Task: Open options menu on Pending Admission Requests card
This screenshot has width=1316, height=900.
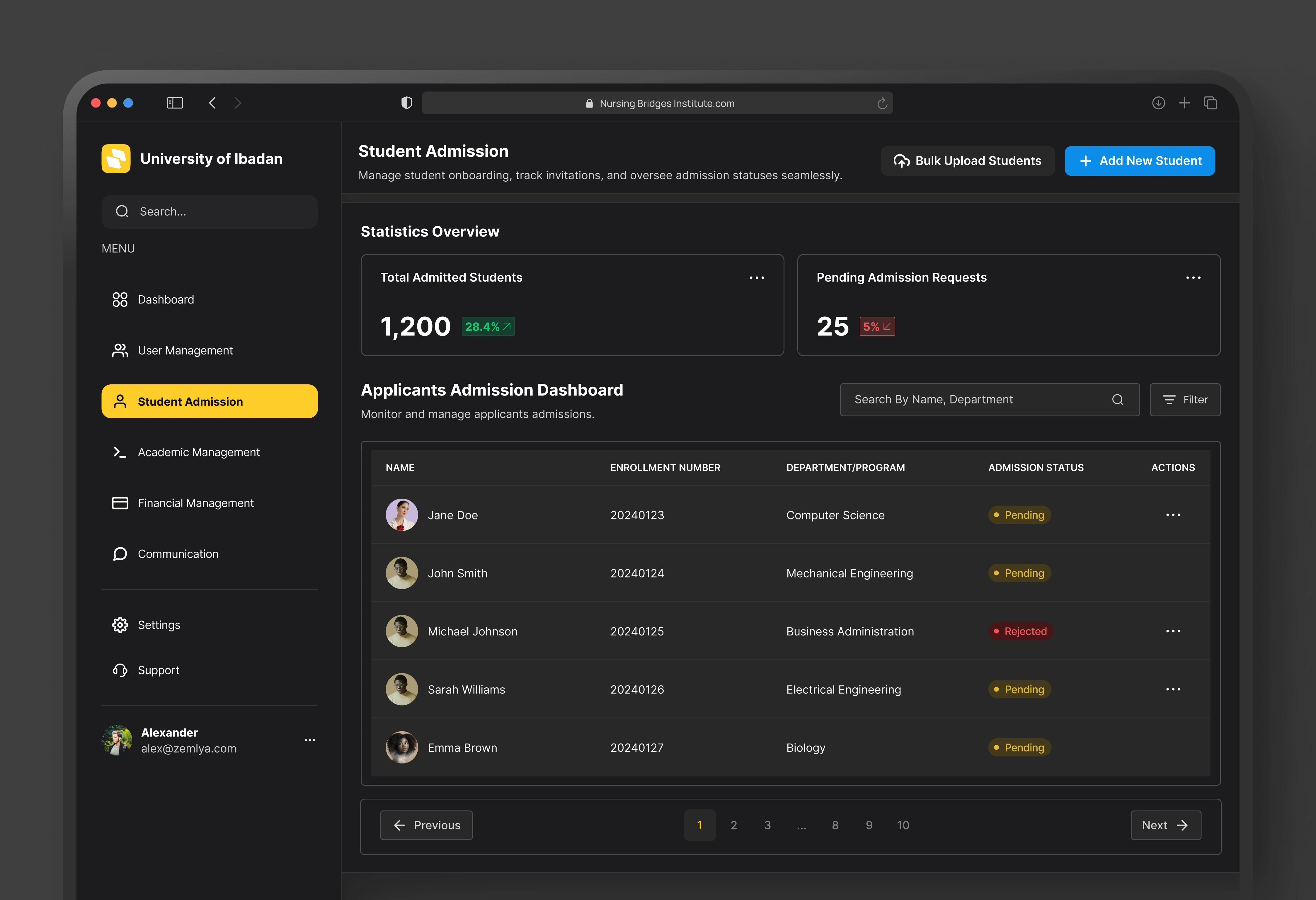Action: 1193,277
